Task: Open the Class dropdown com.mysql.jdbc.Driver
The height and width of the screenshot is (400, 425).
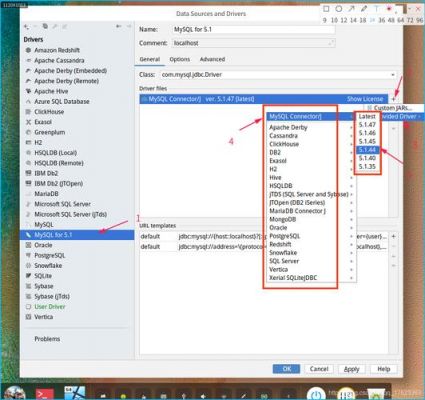Action: click(x=277, y=75)
